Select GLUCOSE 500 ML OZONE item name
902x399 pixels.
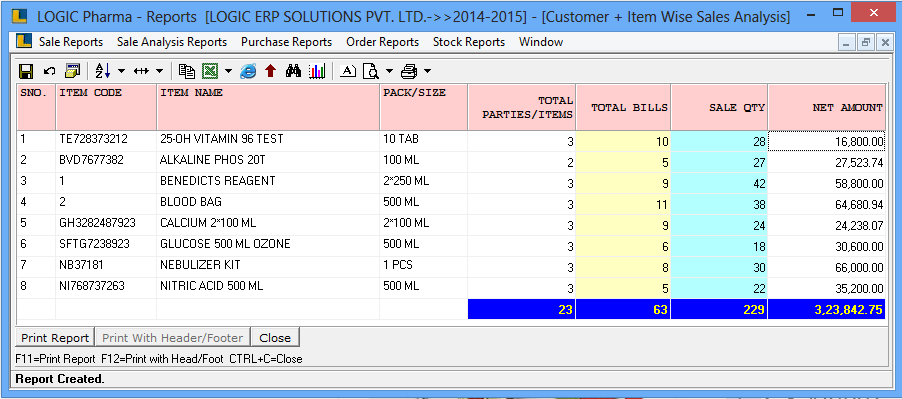click(x=225, y=244)
